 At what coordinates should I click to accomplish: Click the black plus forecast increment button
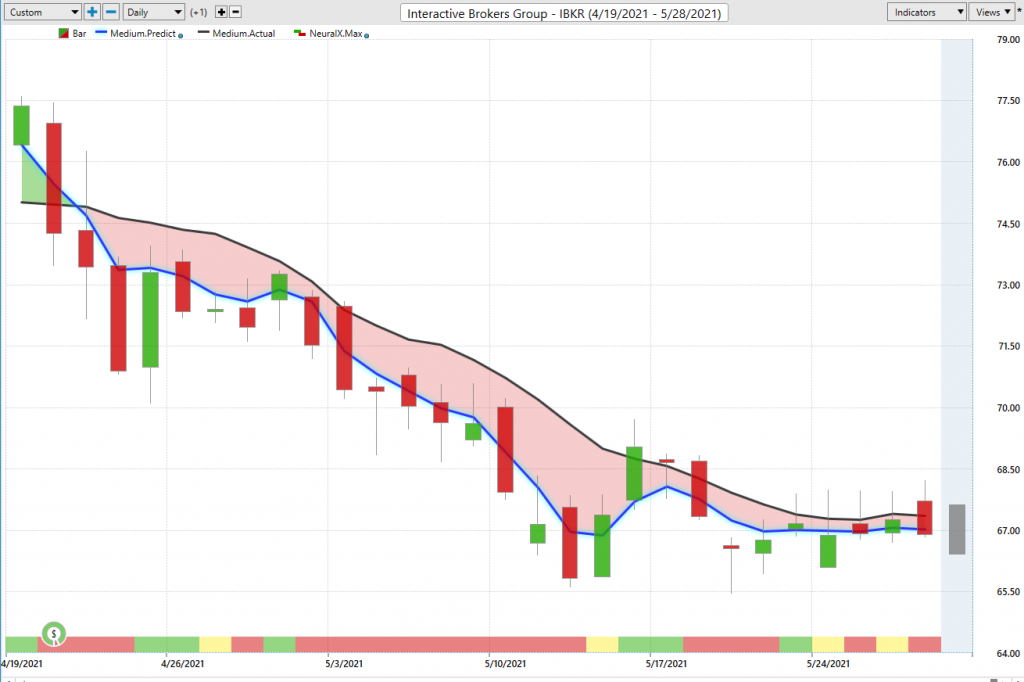tap(221, 12)
